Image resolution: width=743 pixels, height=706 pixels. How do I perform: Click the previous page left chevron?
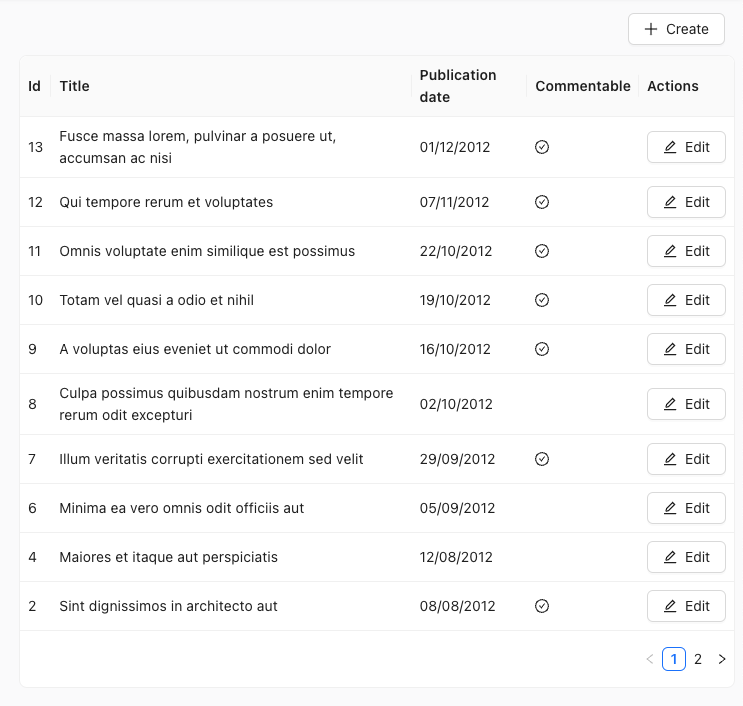[x=649, y=659]
